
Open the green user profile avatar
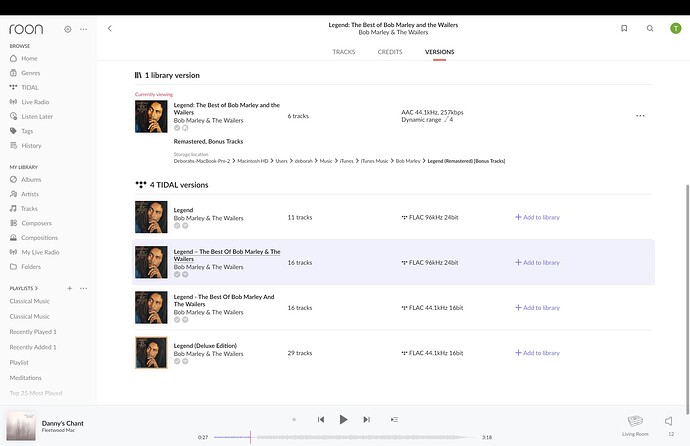pyautogui.click(x=675, y=29)
